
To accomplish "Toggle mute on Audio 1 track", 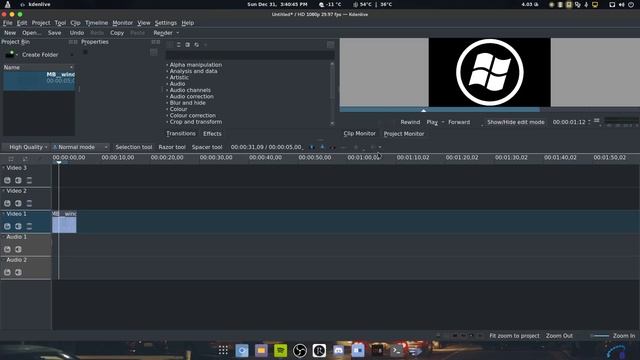I will 18,249.
